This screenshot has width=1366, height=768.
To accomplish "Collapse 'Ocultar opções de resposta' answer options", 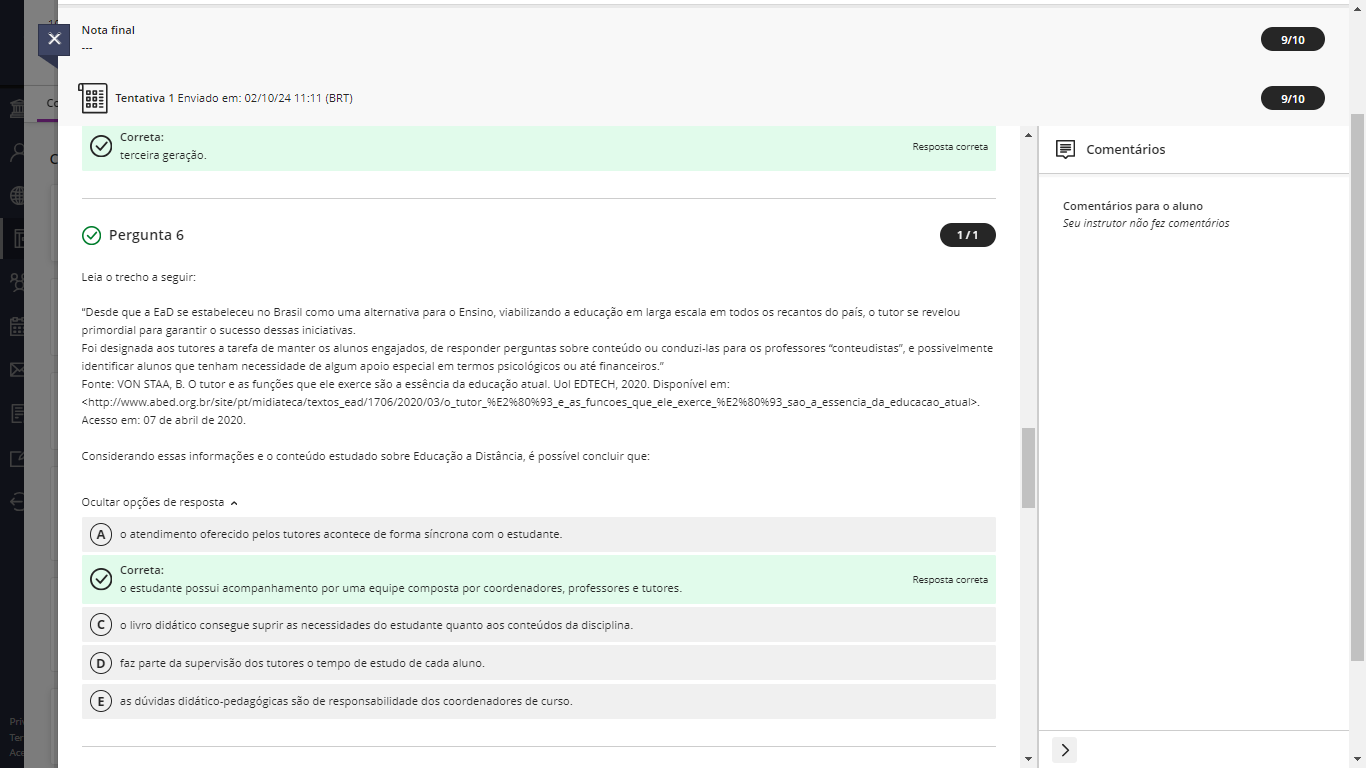I will tap(160, 502).
